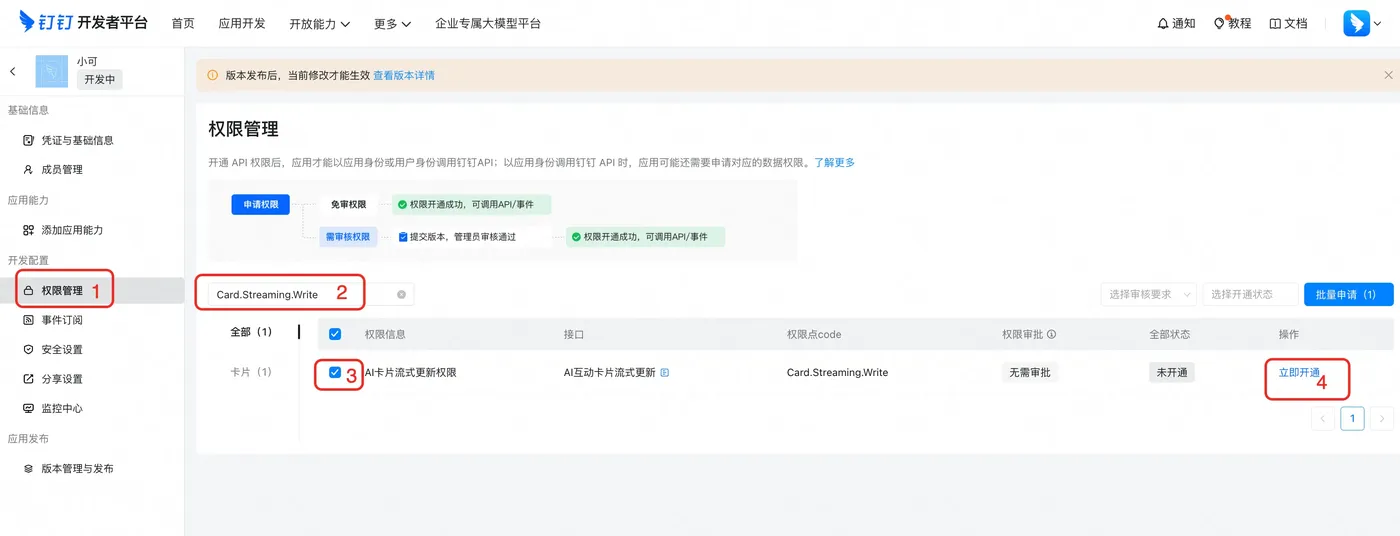
Task: Click the 全部状态 column header
Action: [1169, 334]
